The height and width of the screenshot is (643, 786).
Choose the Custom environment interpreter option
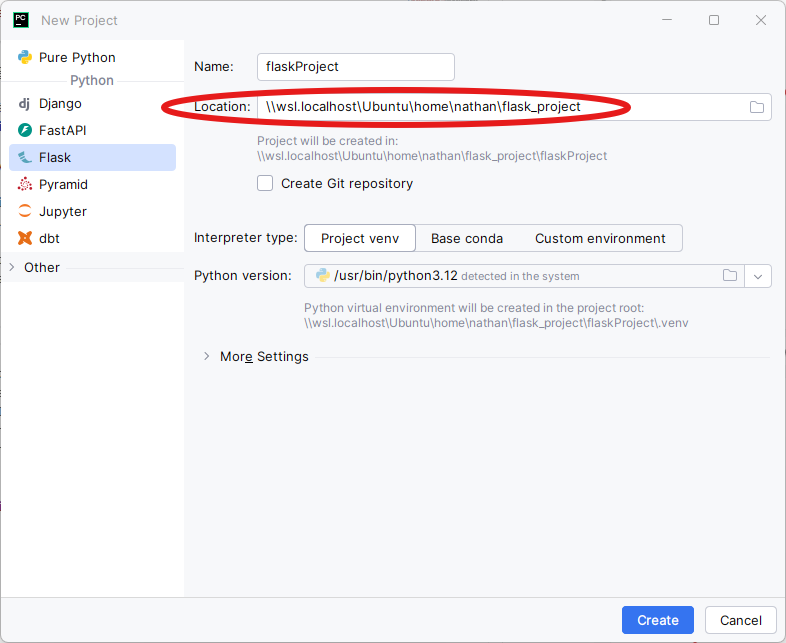(x=600, y=238)
